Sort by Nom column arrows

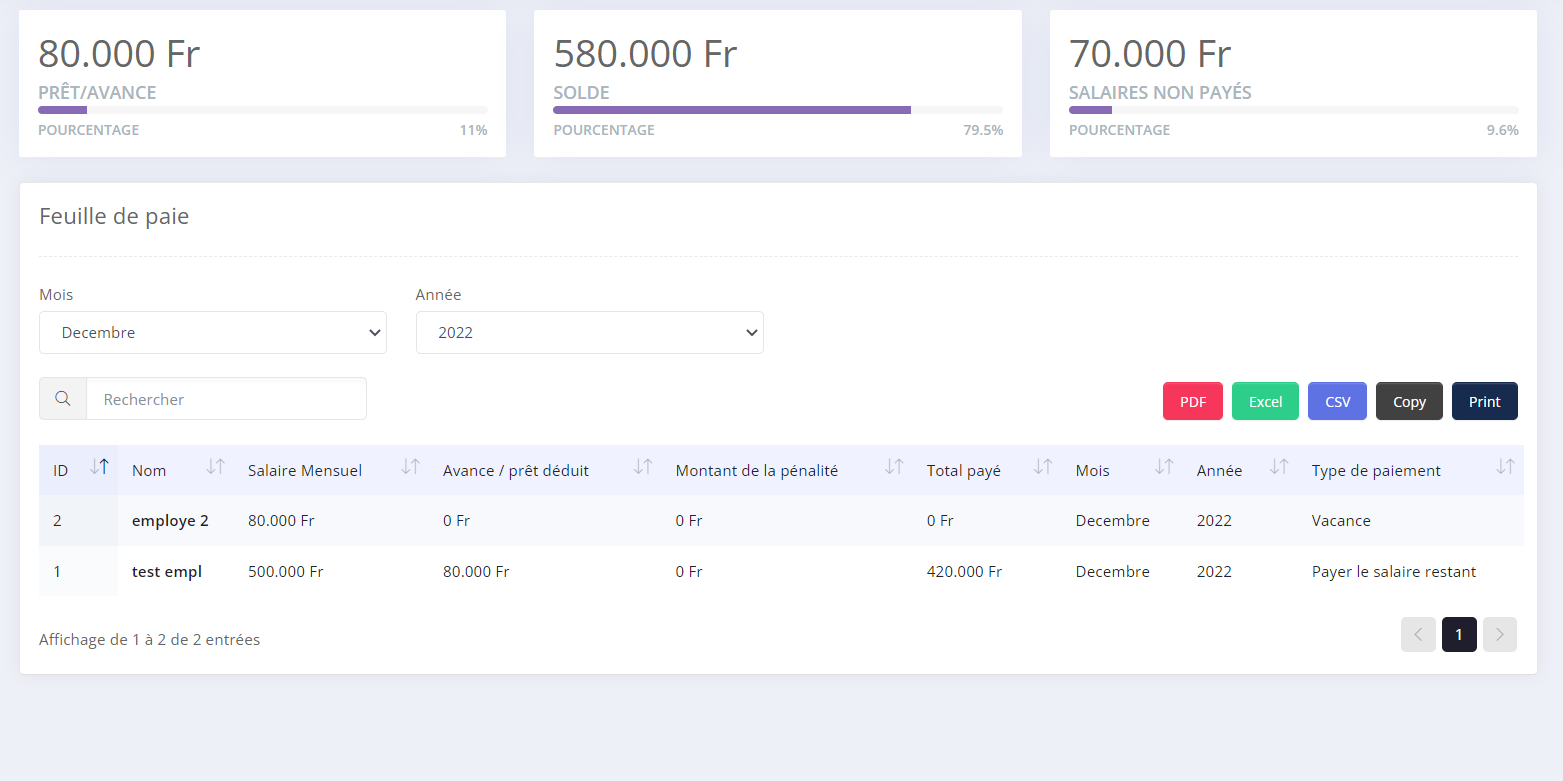tap(215, 467)
